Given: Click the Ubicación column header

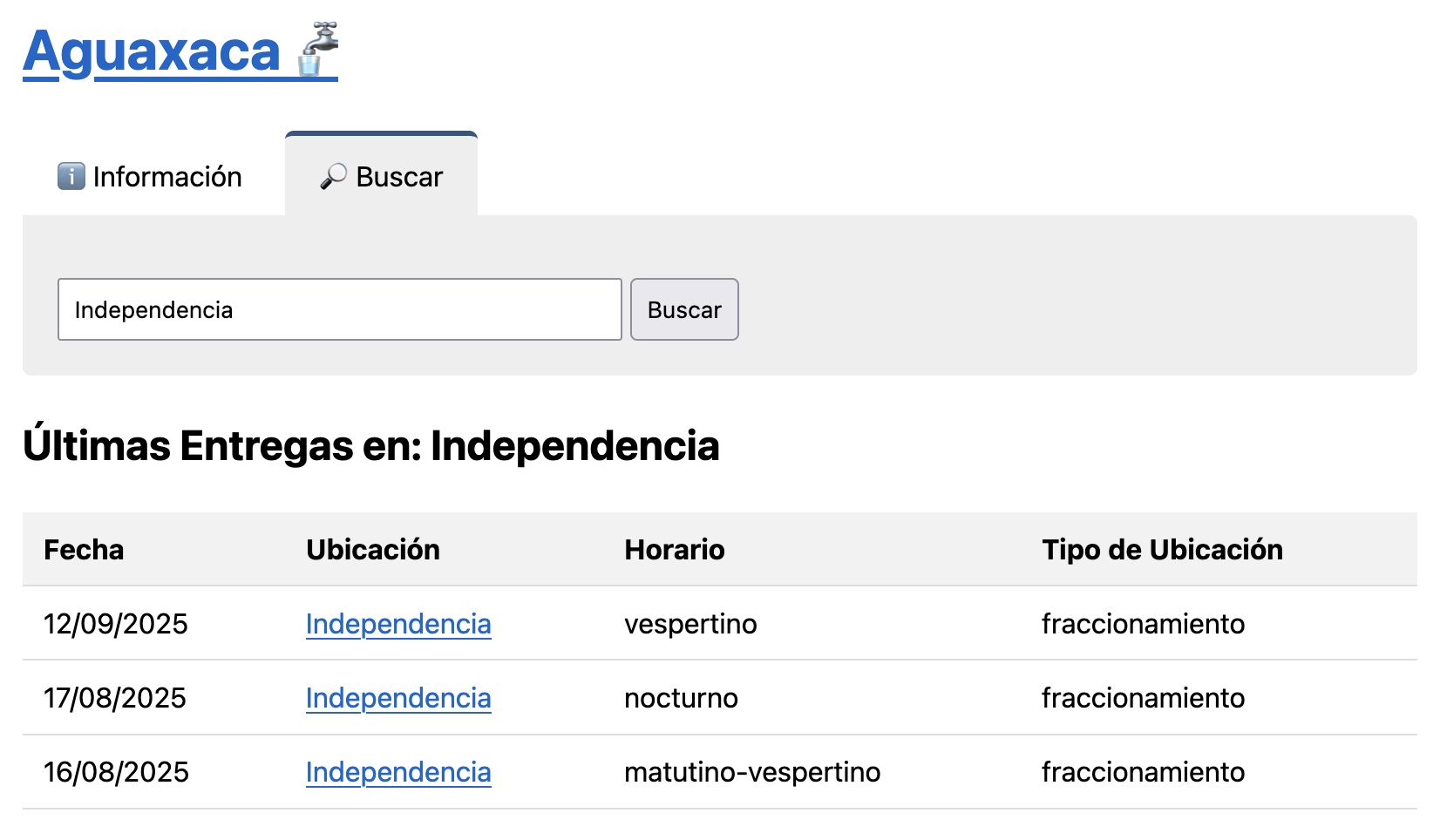Looking at the screenshot, I should [x=373, y=550].
